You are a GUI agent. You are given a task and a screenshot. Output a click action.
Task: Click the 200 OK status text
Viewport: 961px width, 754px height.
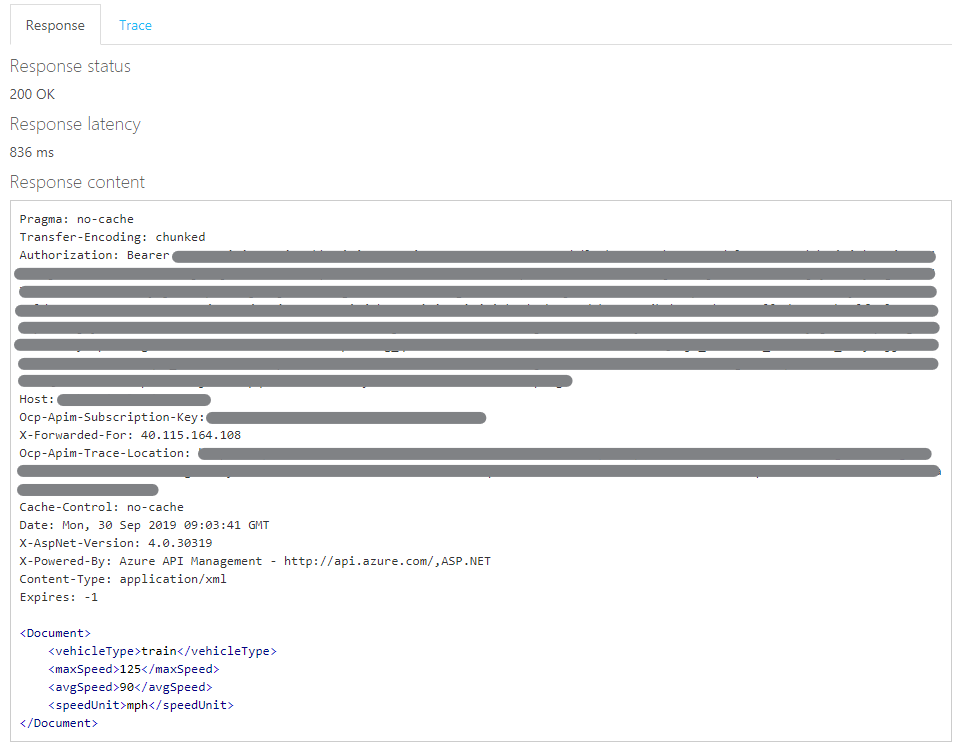[x=32, y=94]
